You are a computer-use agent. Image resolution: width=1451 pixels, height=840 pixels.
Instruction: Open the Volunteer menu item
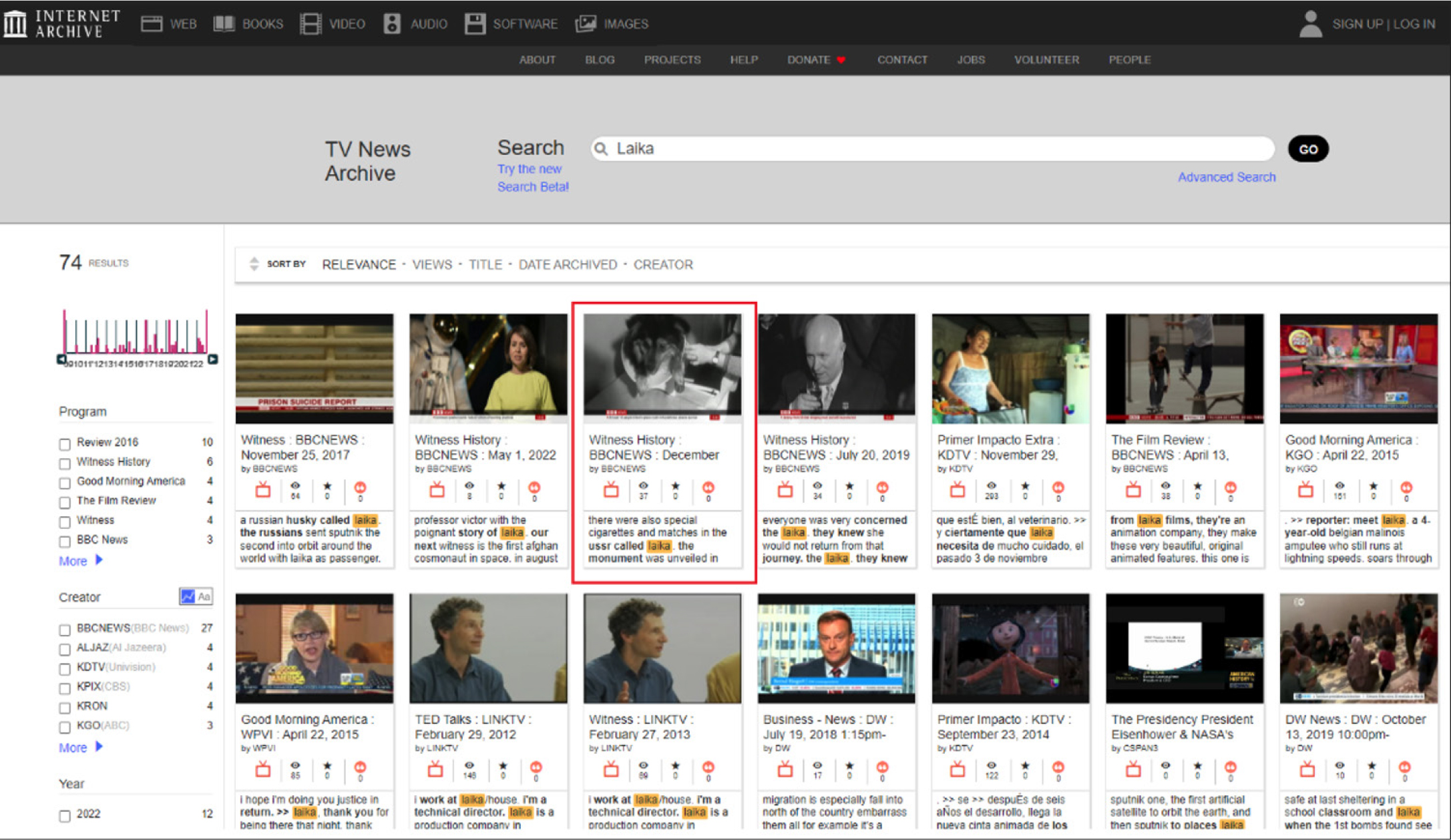(x=1046, y=60)
